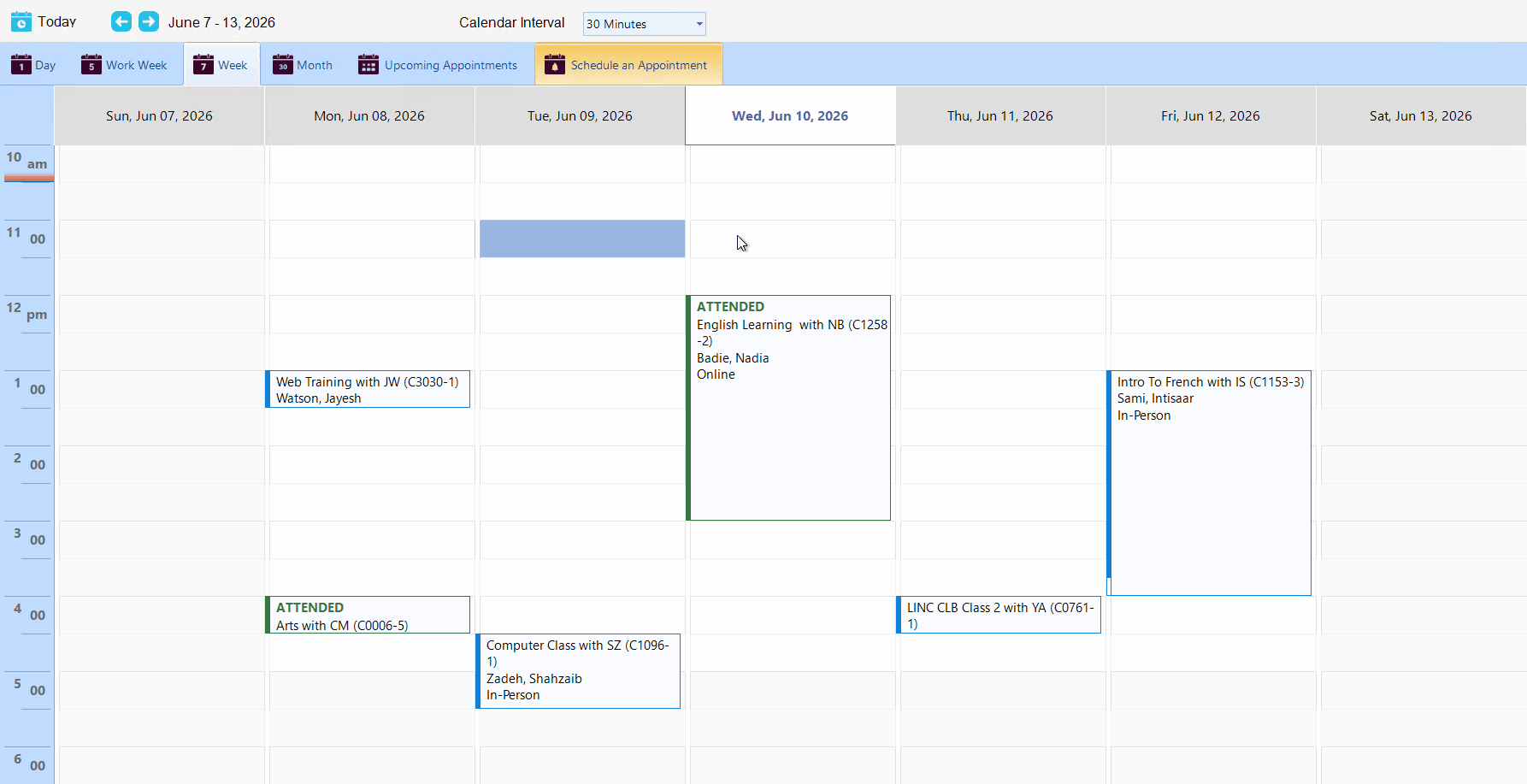Open the Upcoming Appointments tab
The image size is (1527, 784).
coord(438,65)
